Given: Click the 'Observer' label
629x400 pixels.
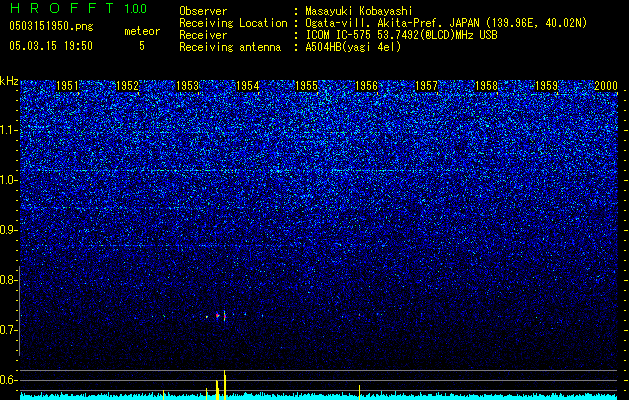Looking at the screenshot, I should pyautogui.click(x=203, y=12).
